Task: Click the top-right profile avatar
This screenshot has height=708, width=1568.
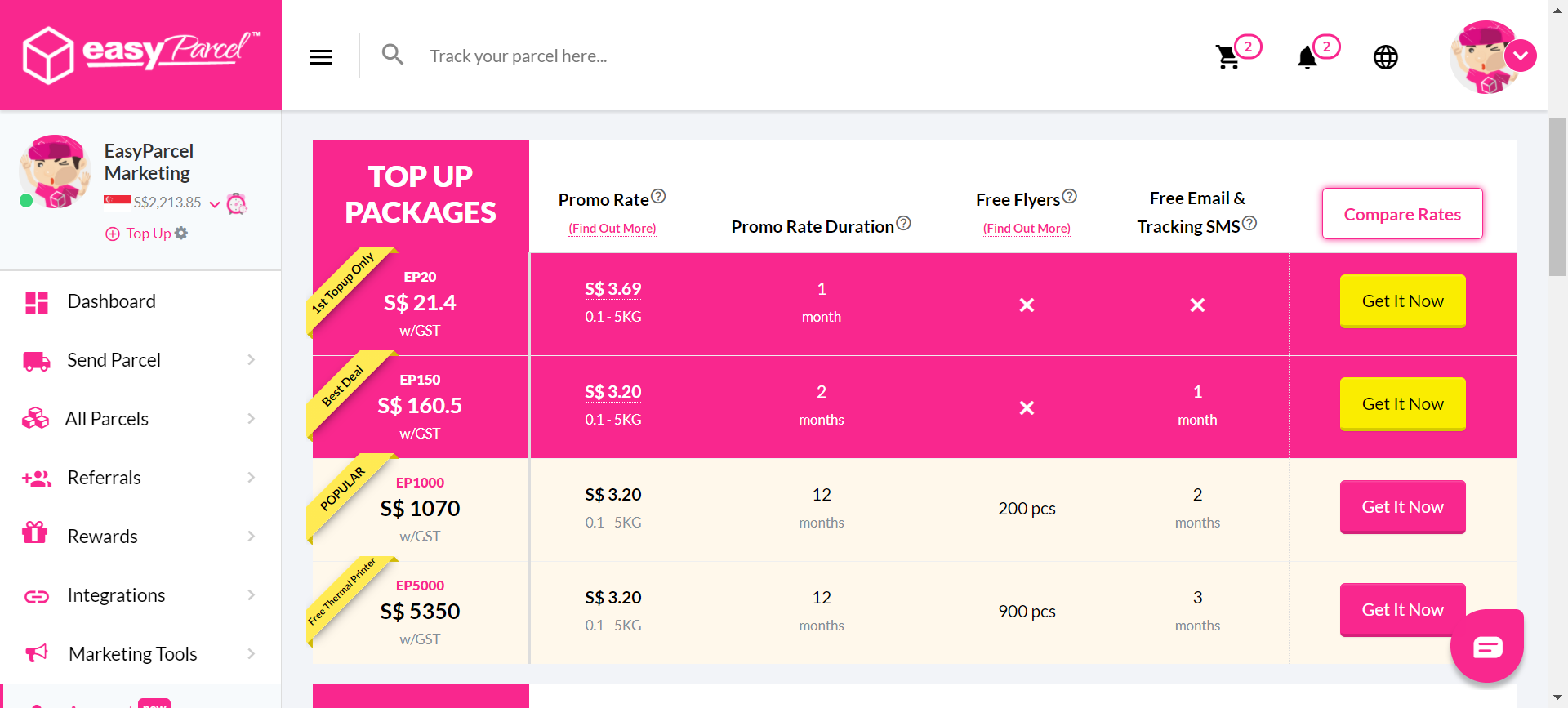Action: point(1486,57)
